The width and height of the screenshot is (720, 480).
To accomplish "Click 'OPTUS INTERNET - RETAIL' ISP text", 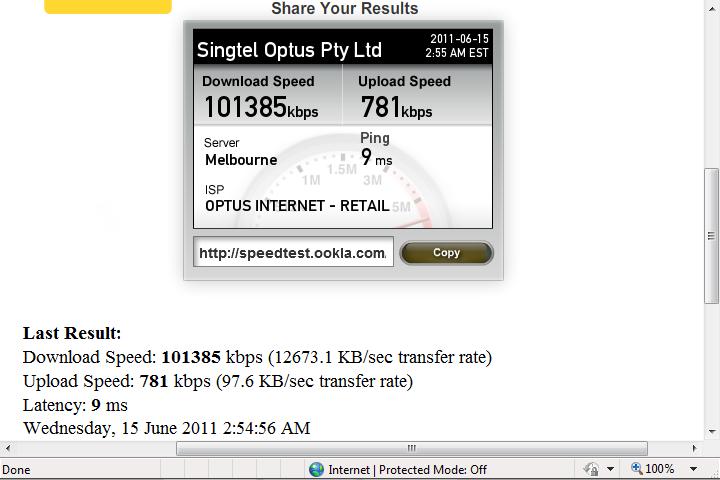I will point(297,206).
